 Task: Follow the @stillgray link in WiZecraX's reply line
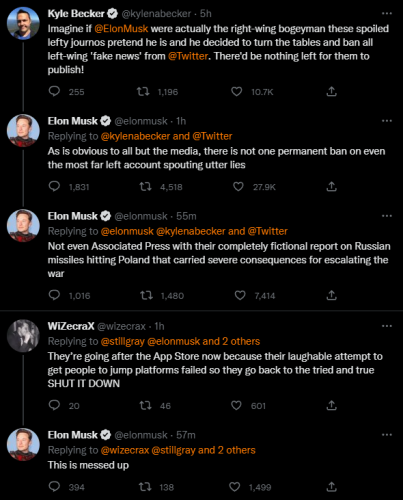(123, 341)
